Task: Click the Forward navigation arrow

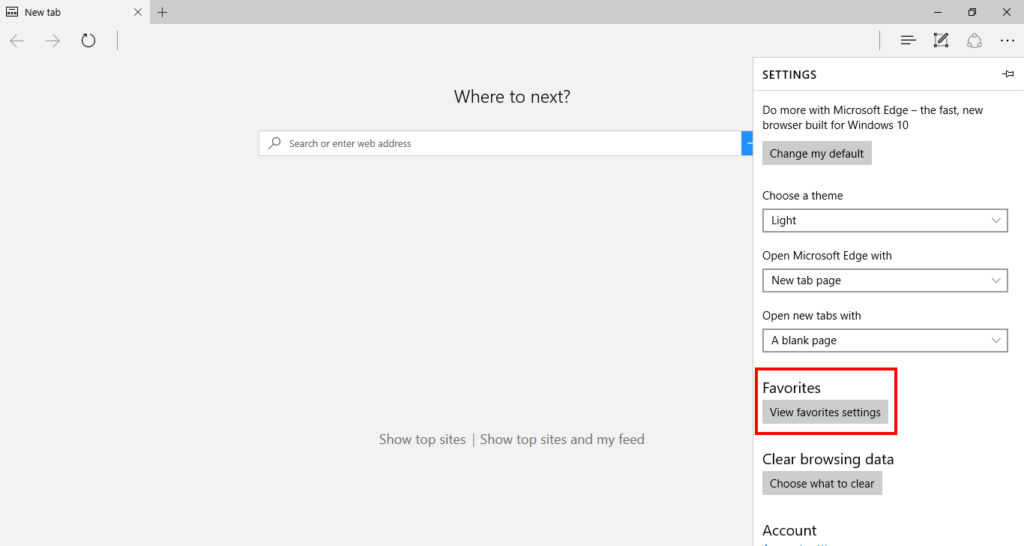Action: [53, 41]
